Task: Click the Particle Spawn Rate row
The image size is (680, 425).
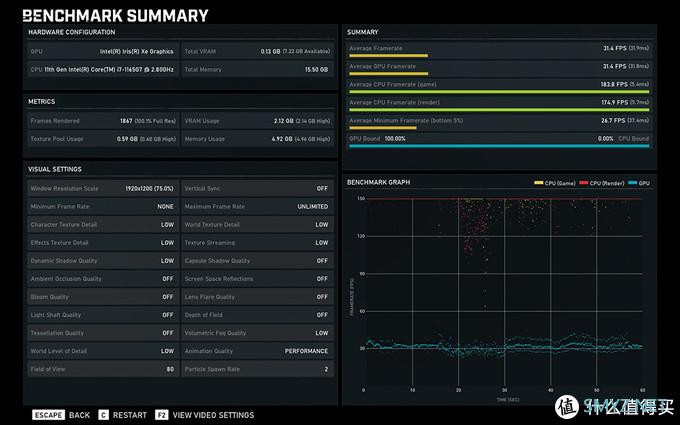Action: pos(258,369)
